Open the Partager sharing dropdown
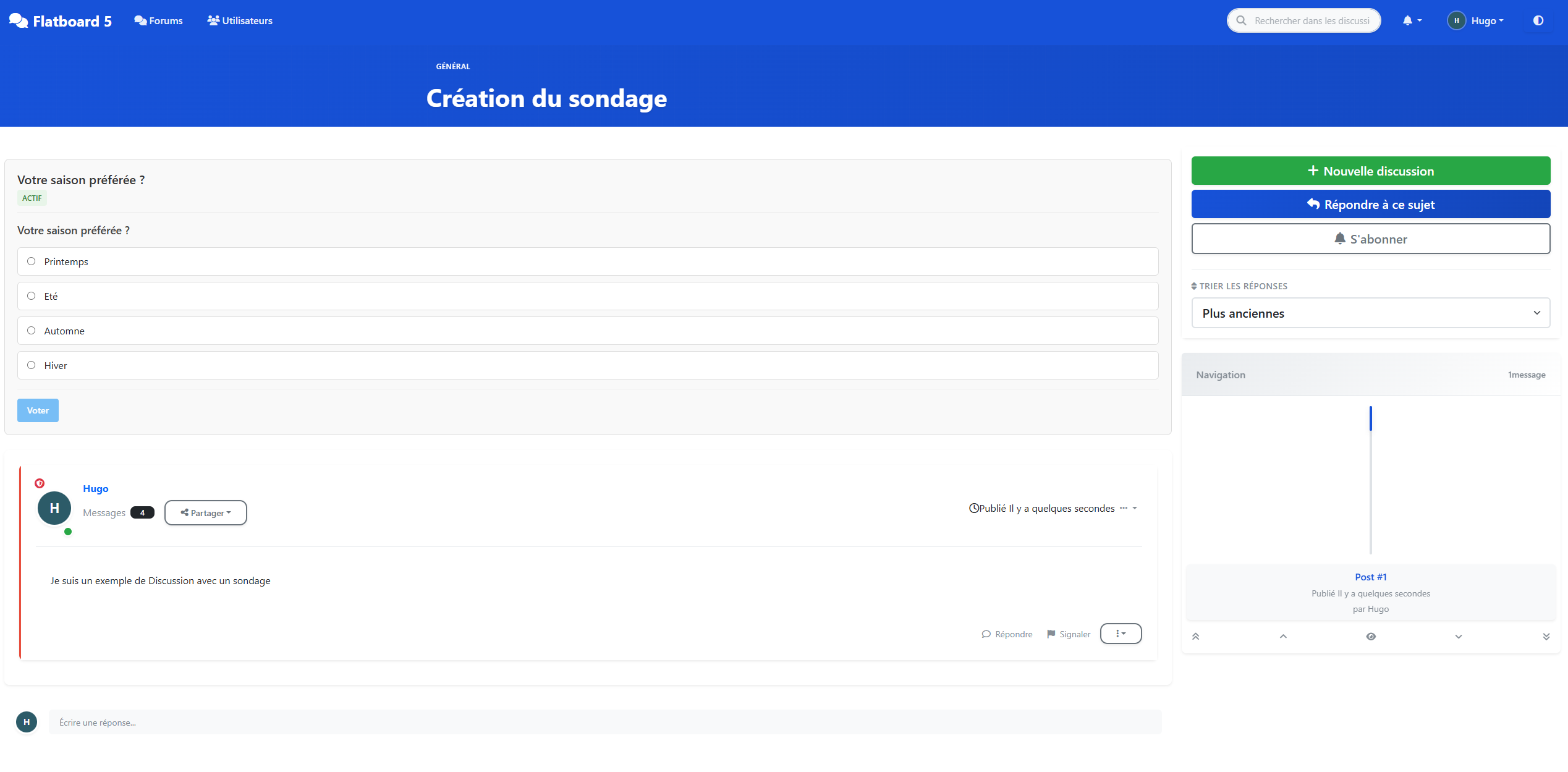This screenshot has height=772, width=1568. [x=205, y=512]
